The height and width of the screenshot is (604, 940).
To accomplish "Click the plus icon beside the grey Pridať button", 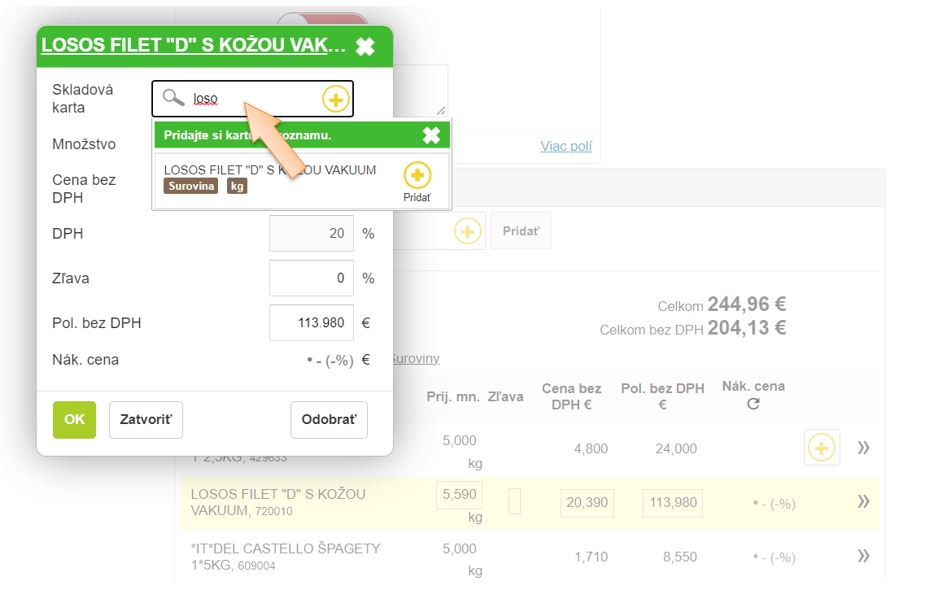I will click(467, 231).
